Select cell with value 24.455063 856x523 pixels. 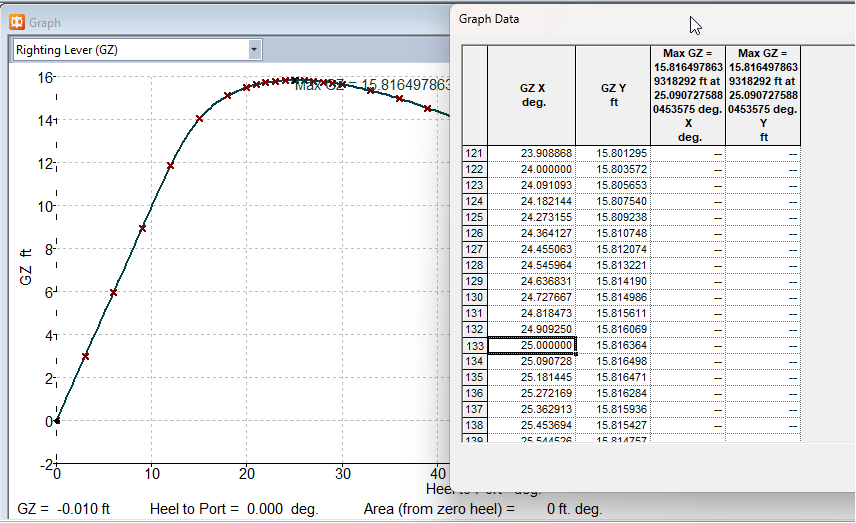click(532, 249)
